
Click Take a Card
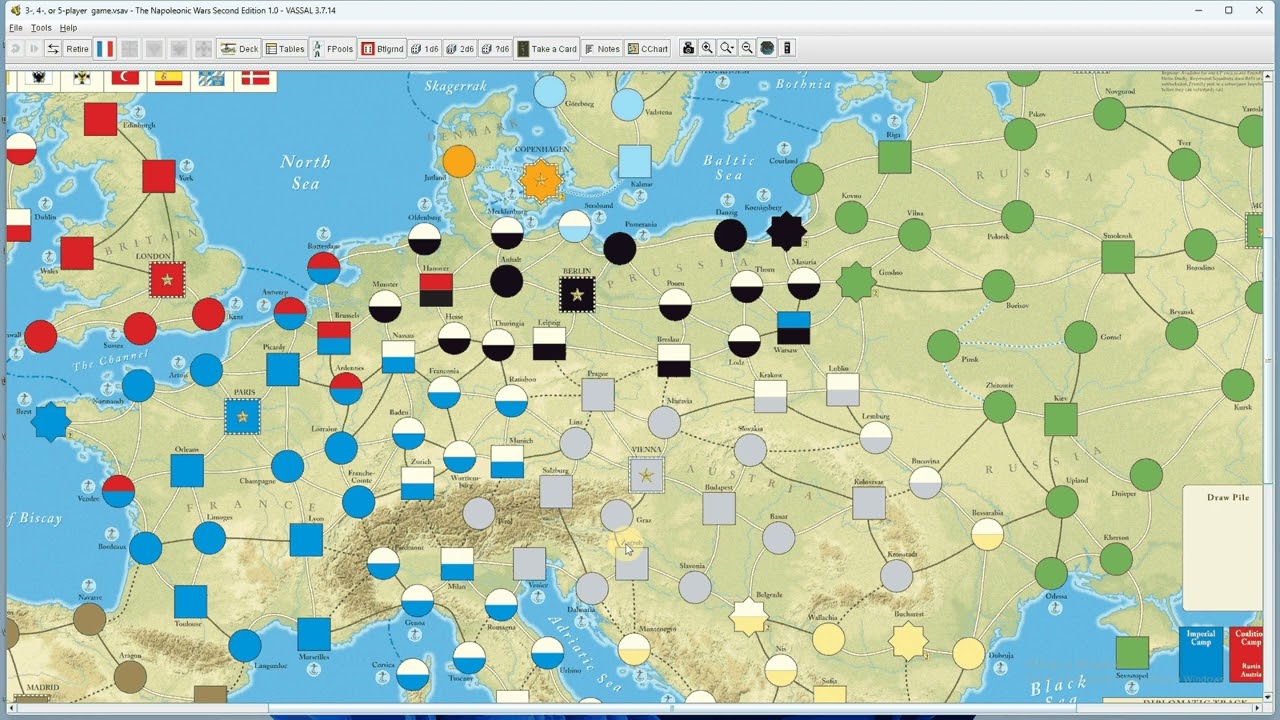(x=547, y=48)
